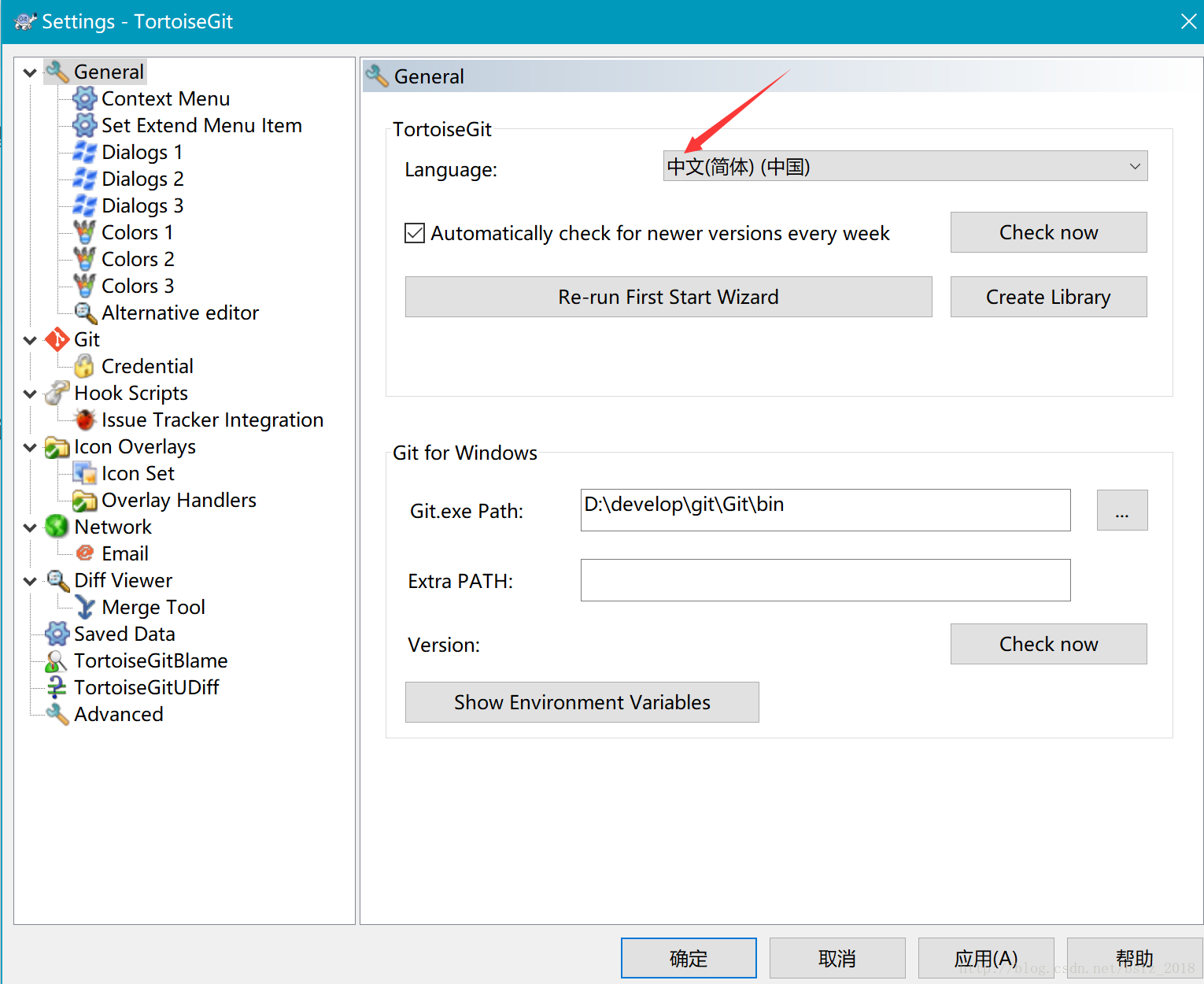Select Merge Tool settings page

coord(153,607)
